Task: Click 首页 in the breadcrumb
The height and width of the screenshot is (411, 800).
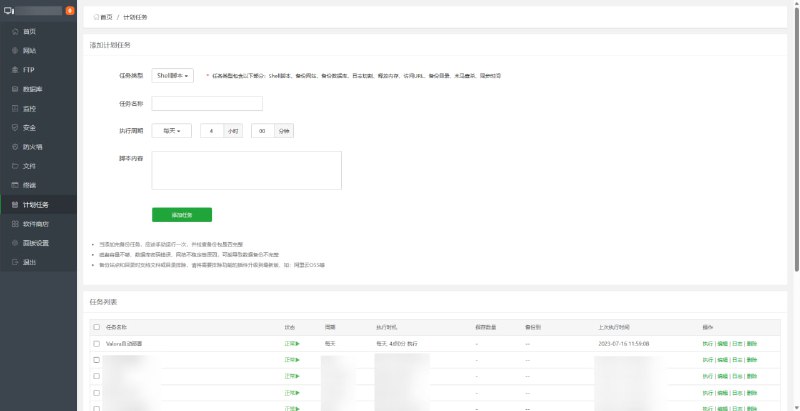Action: (105, 17)
